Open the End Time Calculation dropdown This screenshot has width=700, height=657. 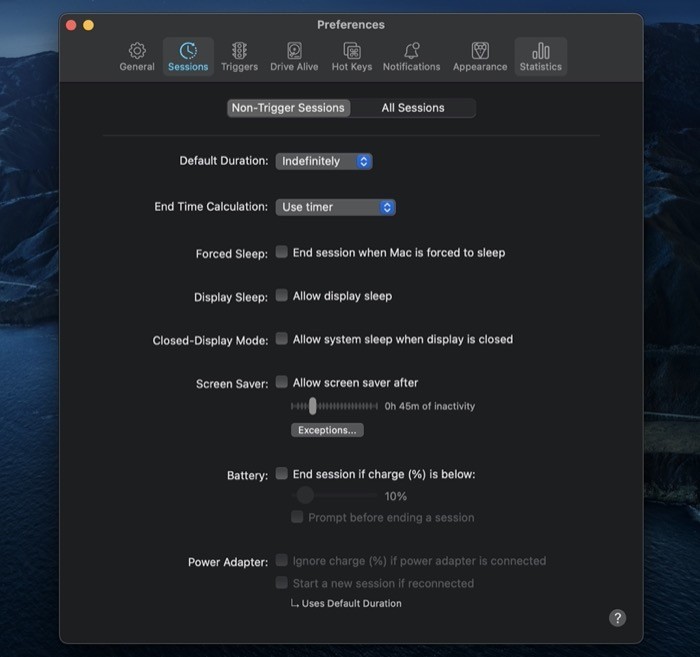click(x=335, y=207)
